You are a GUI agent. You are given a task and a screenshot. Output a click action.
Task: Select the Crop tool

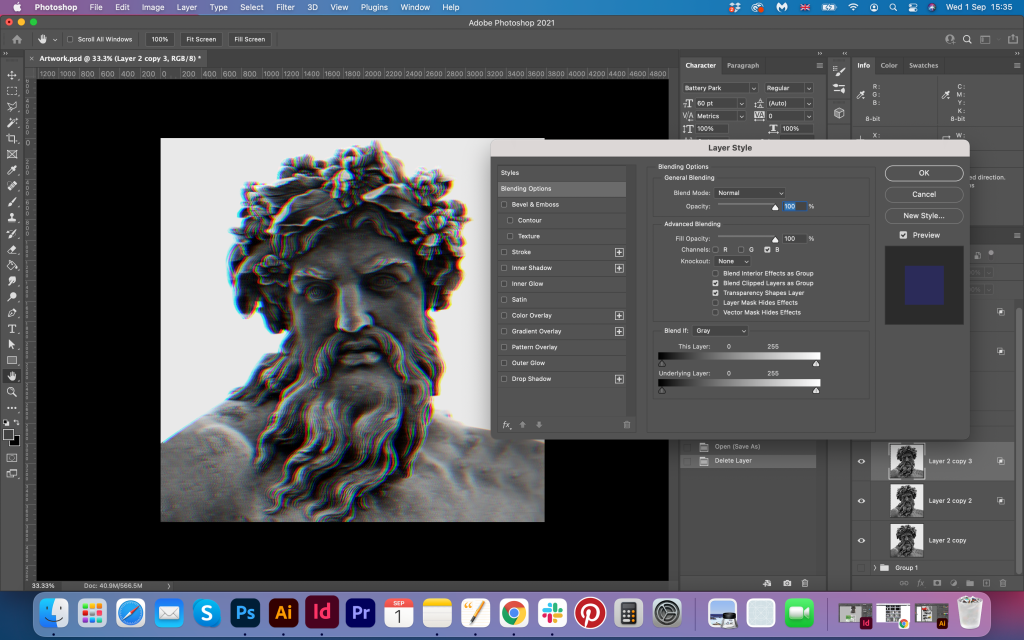pyautogui.click(x=12, y=139)
